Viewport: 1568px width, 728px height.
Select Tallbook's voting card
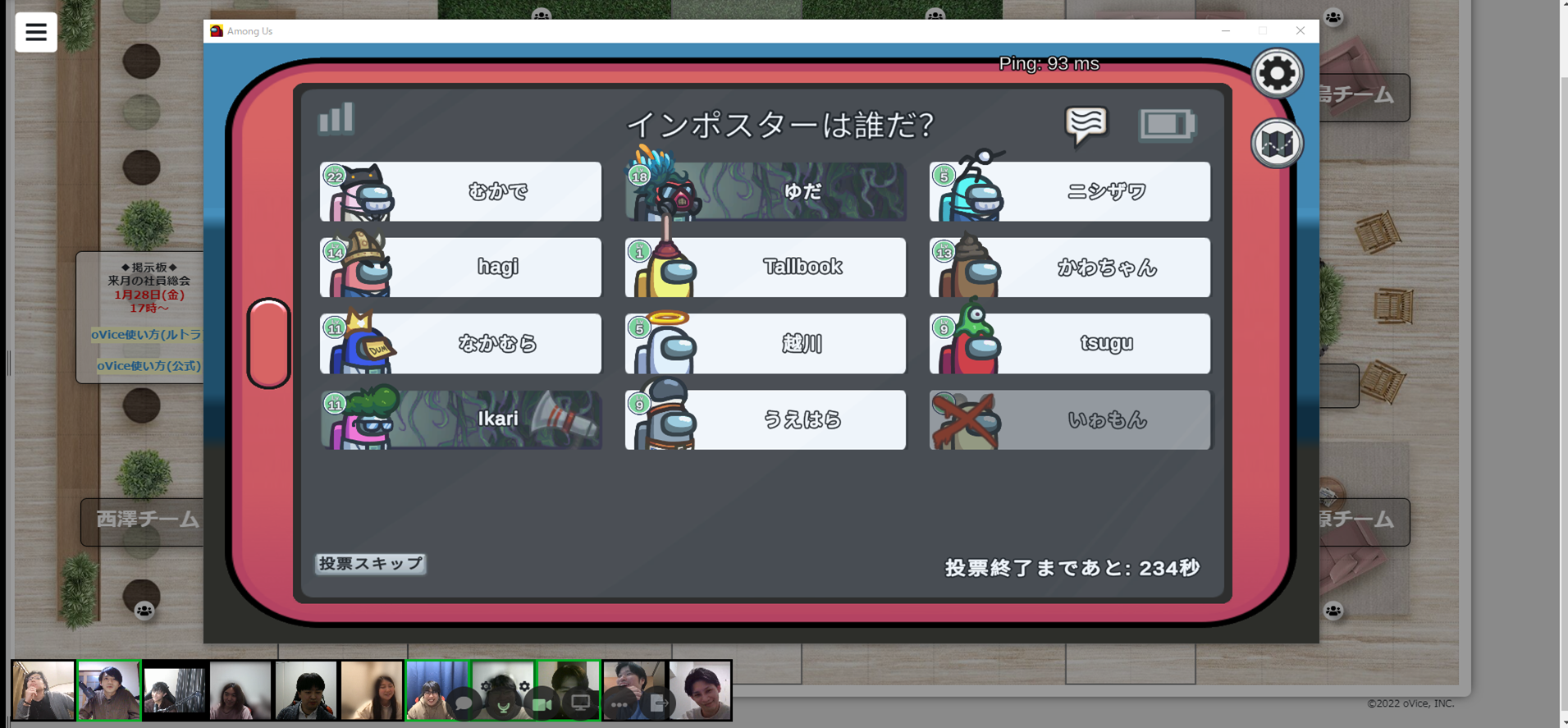click(765, 268)
